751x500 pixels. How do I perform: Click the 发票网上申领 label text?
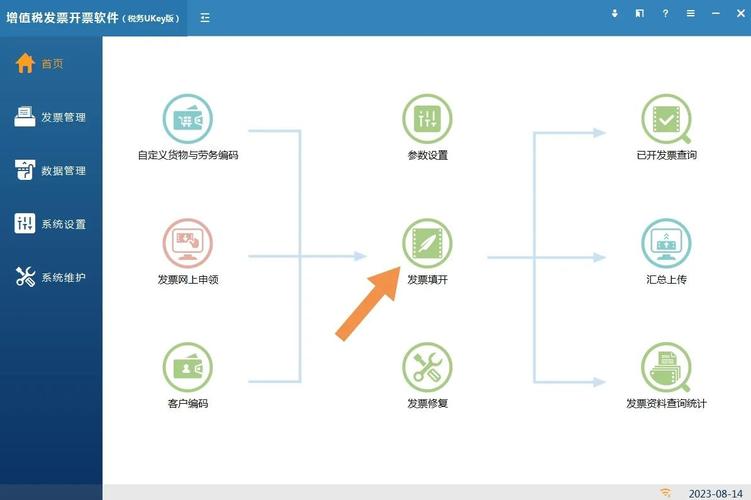(188, 280)
